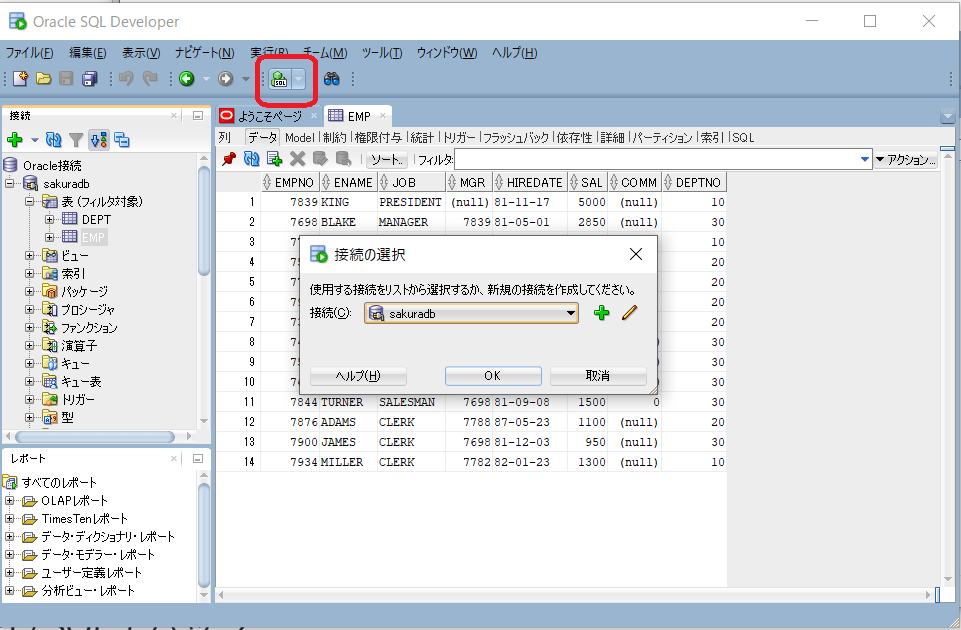Screen dimensions: 961x630
Task: Click the red pin Freeze View icon
Action: point(229,159)
